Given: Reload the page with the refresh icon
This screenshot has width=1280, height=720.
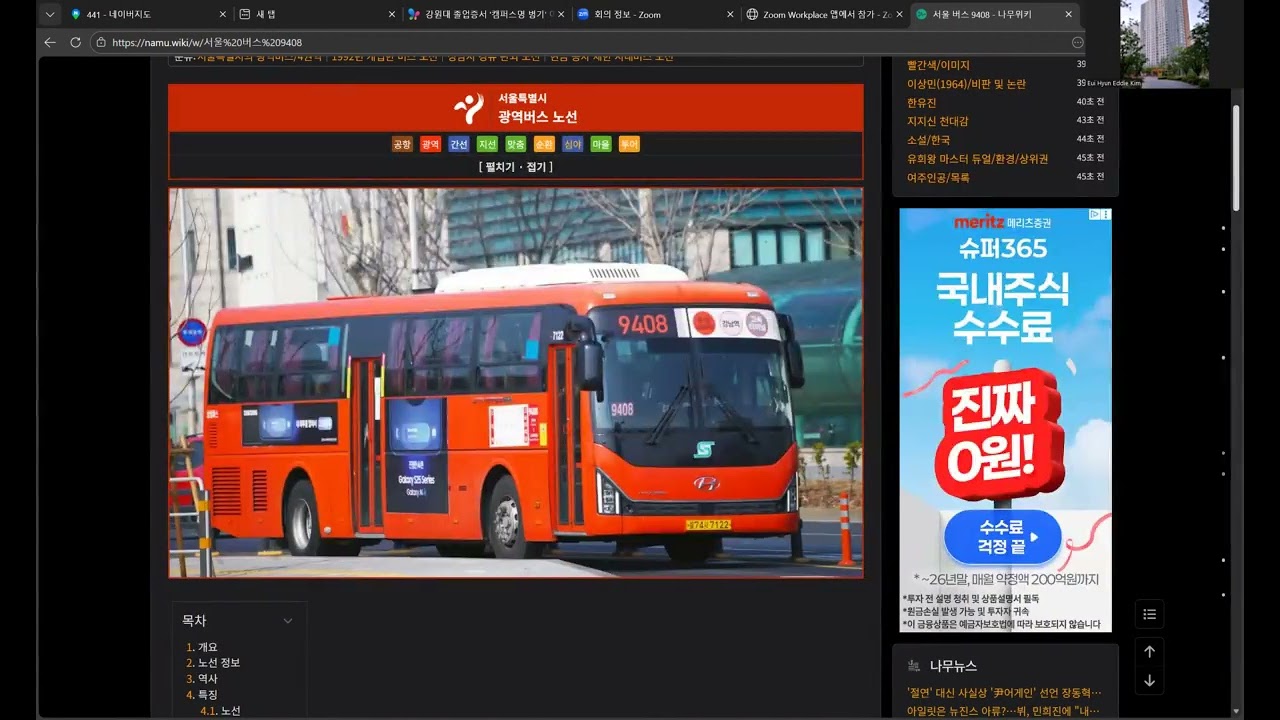Looking at the screenshot, I should (75, 42).
